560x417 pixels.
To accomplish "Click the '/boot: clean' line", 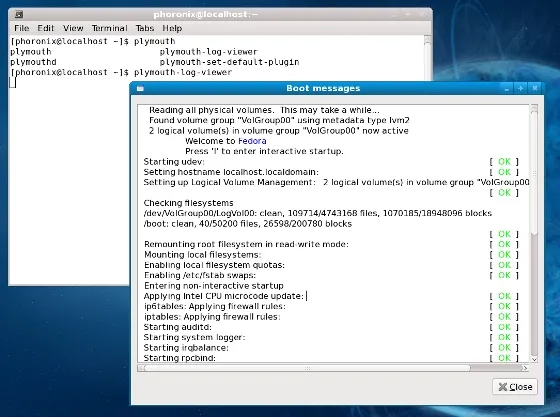I will click(248, 224).
